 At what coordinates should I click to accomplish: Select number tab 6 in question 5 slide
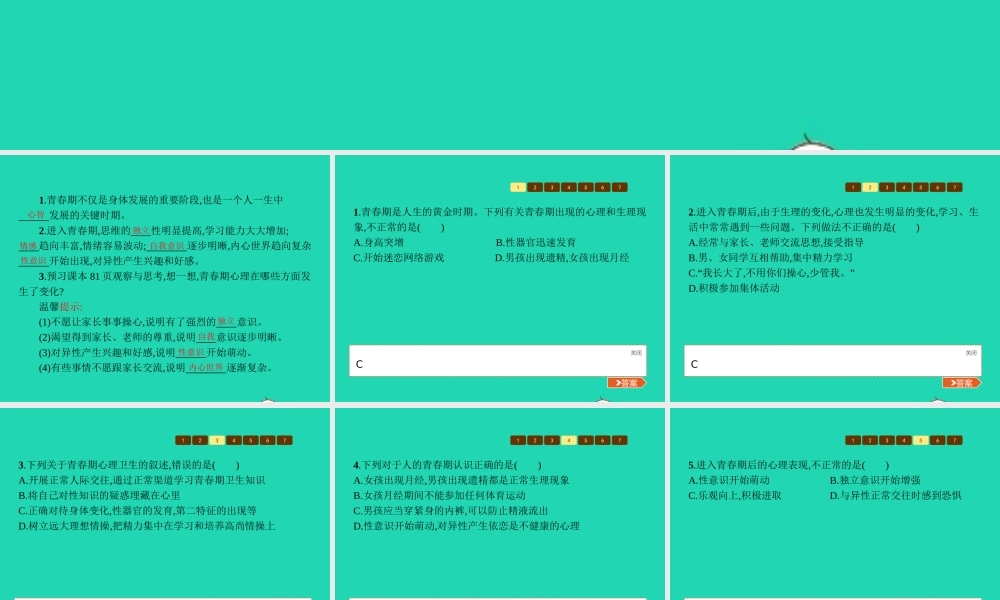[x=937, y=440]
